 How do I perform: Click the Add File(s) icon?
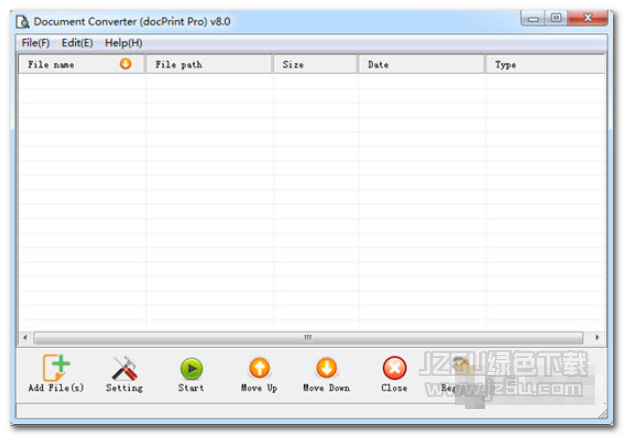pos(56,368)
